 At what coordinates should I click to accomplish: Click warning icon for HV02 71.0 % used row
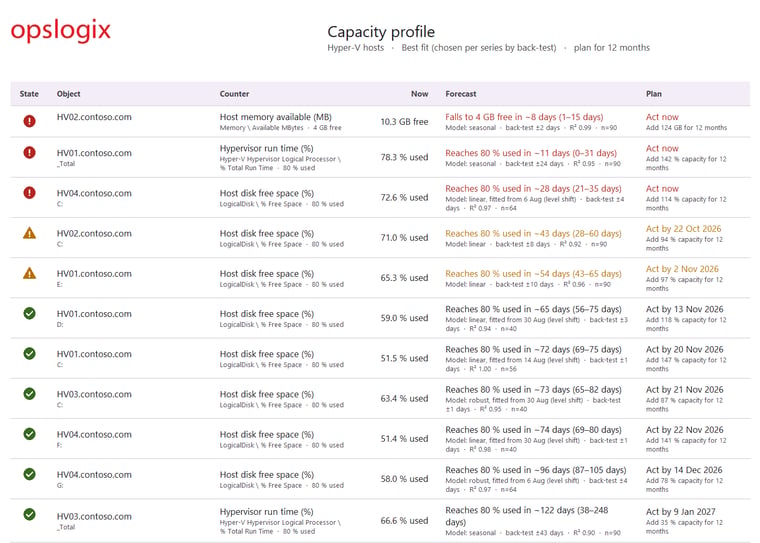click(30, 233)
